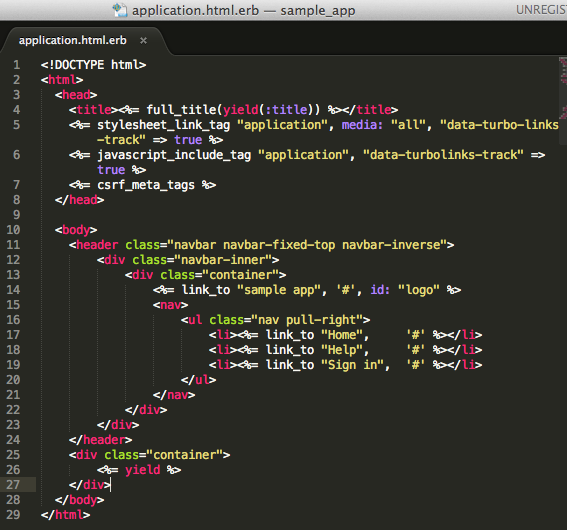Click the "nav pull-right" ul line
The width and height of the screenshot is (567, 530).
click(x=276, y=320)
